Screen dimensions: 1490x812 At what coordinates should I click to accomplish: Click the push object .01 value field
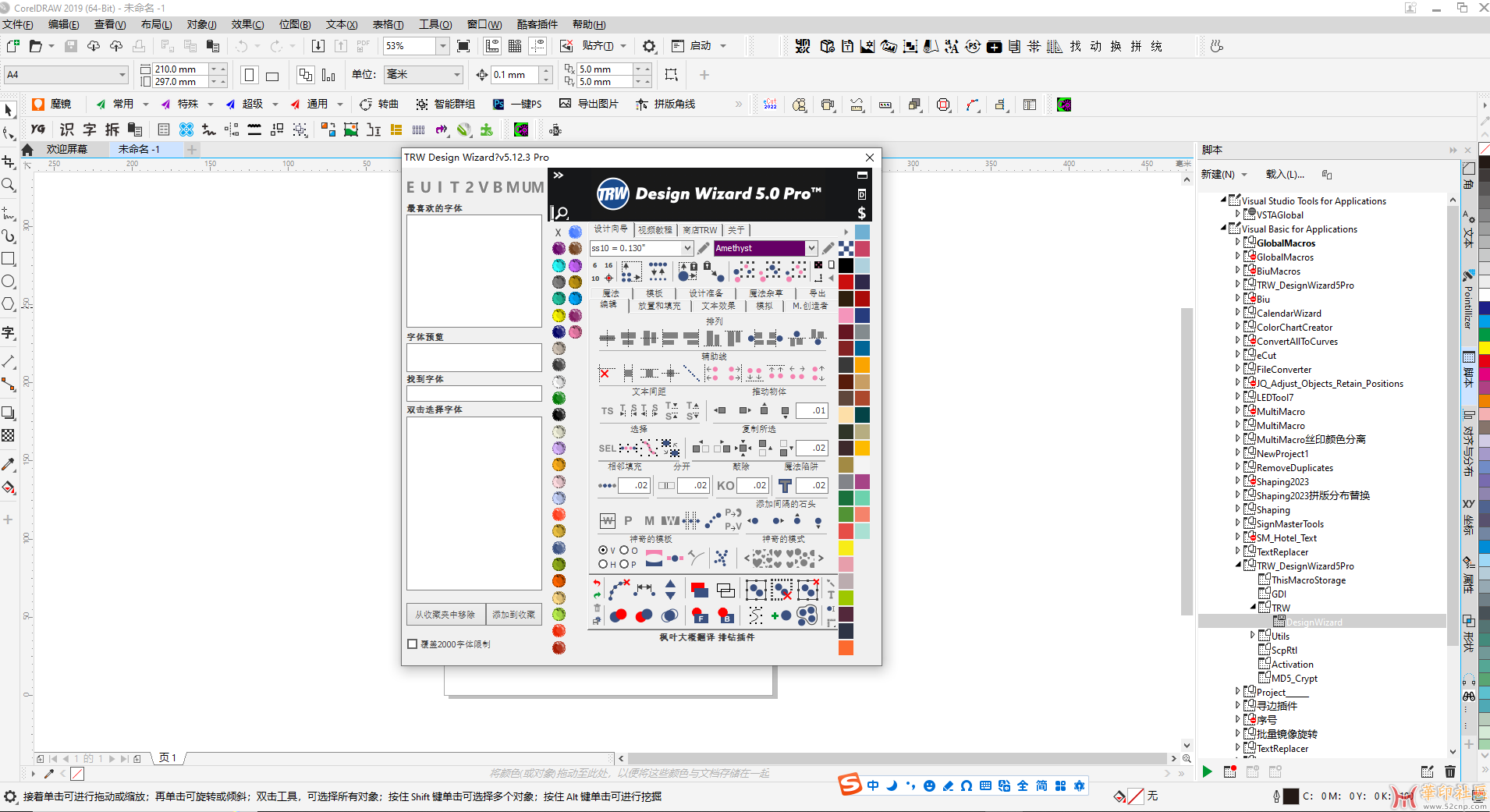point(812,410)
